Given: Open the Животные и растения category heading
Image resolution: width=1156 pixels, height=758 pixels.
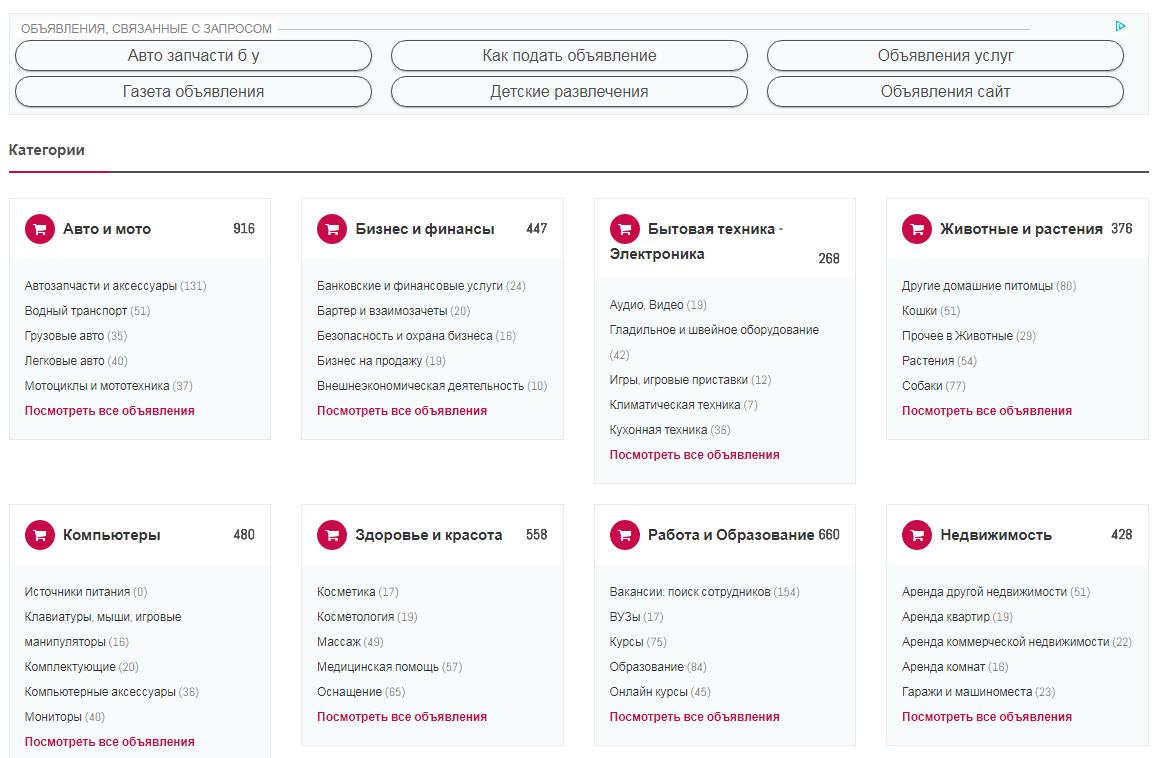Looking at the screenshot, I should pyautogui.click(x=1021, y=229).
